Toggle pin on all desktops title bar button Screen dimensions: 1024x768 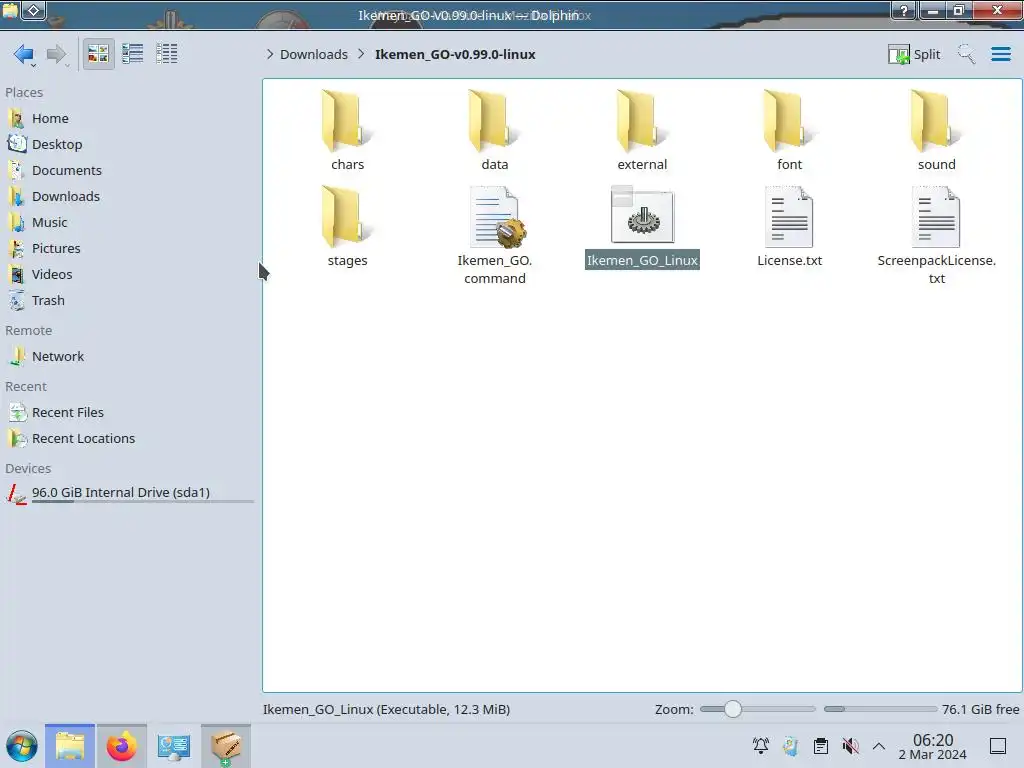pyautogui.click(x=34, y=10)
